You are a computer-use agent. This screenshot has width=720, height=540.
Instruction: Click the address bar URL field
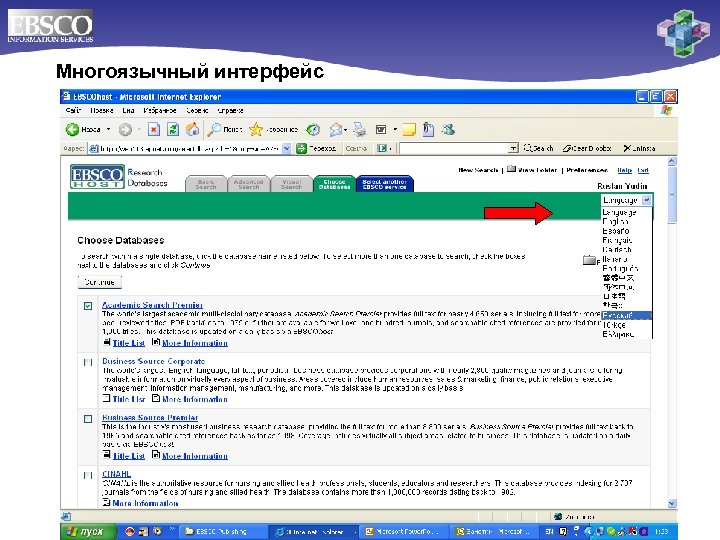pyautogui.click(x=189, y=148)
